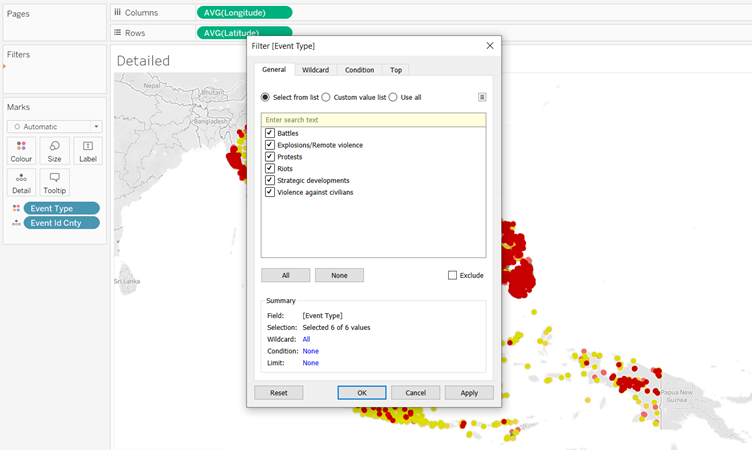The image size is (752, 450).
Task: Click the filter list options menu icon
Action: pyautogui.click(x=482, y=97)
